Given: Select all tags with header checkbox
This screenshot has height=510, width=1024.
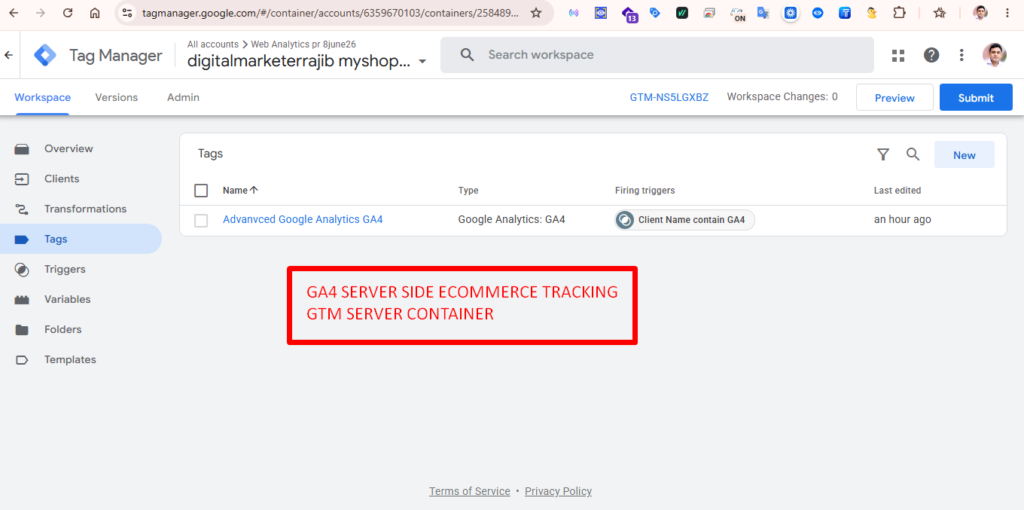Looking at the screenshot, I should coord(201,191).
